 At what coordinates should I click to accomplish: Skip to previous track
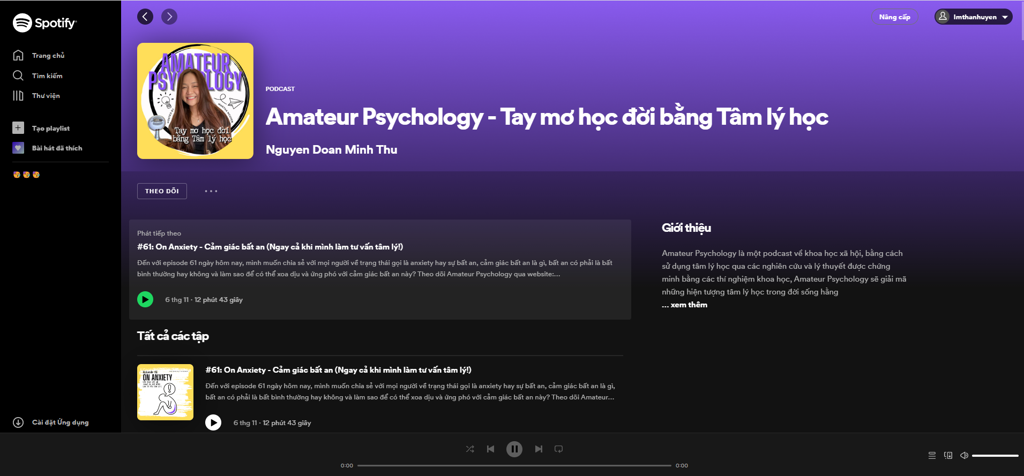490,449
